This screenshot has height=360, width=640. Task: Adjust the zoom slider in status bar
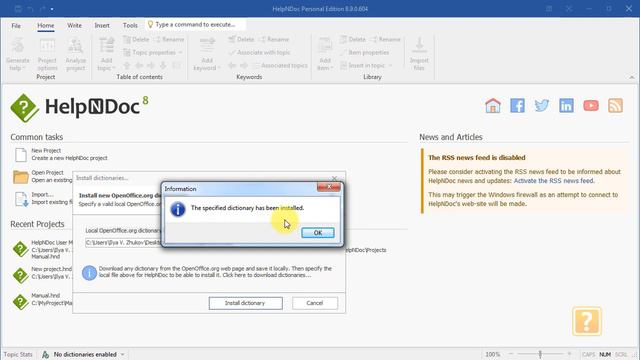click(x=540, y=354)
